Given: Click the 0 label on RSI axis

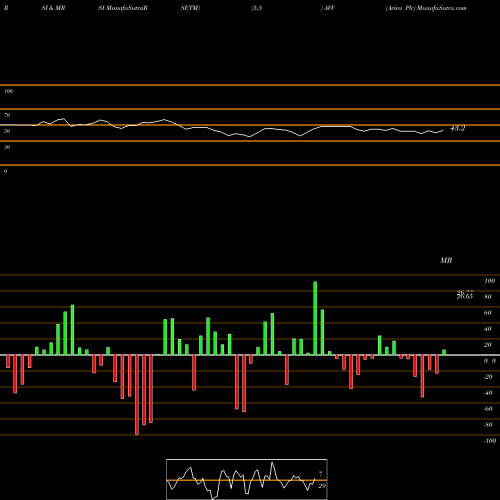Looking at the screenshot, I should (x=5, y=171).
